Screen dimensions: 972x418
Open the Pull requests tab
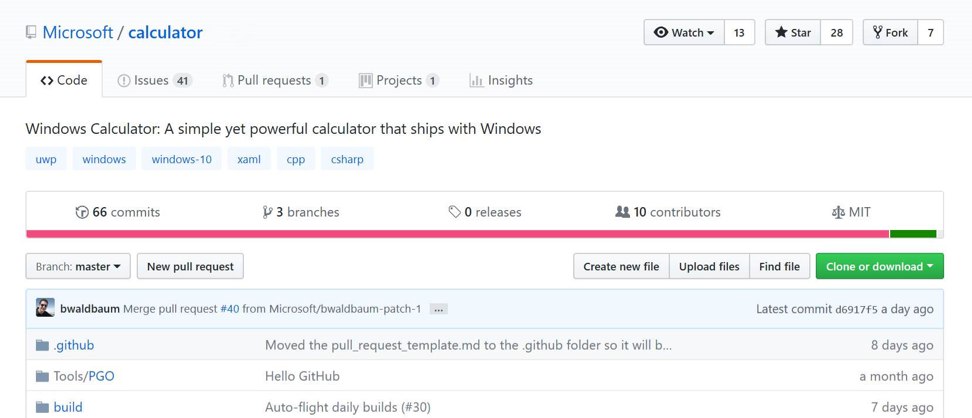[275, 80]
